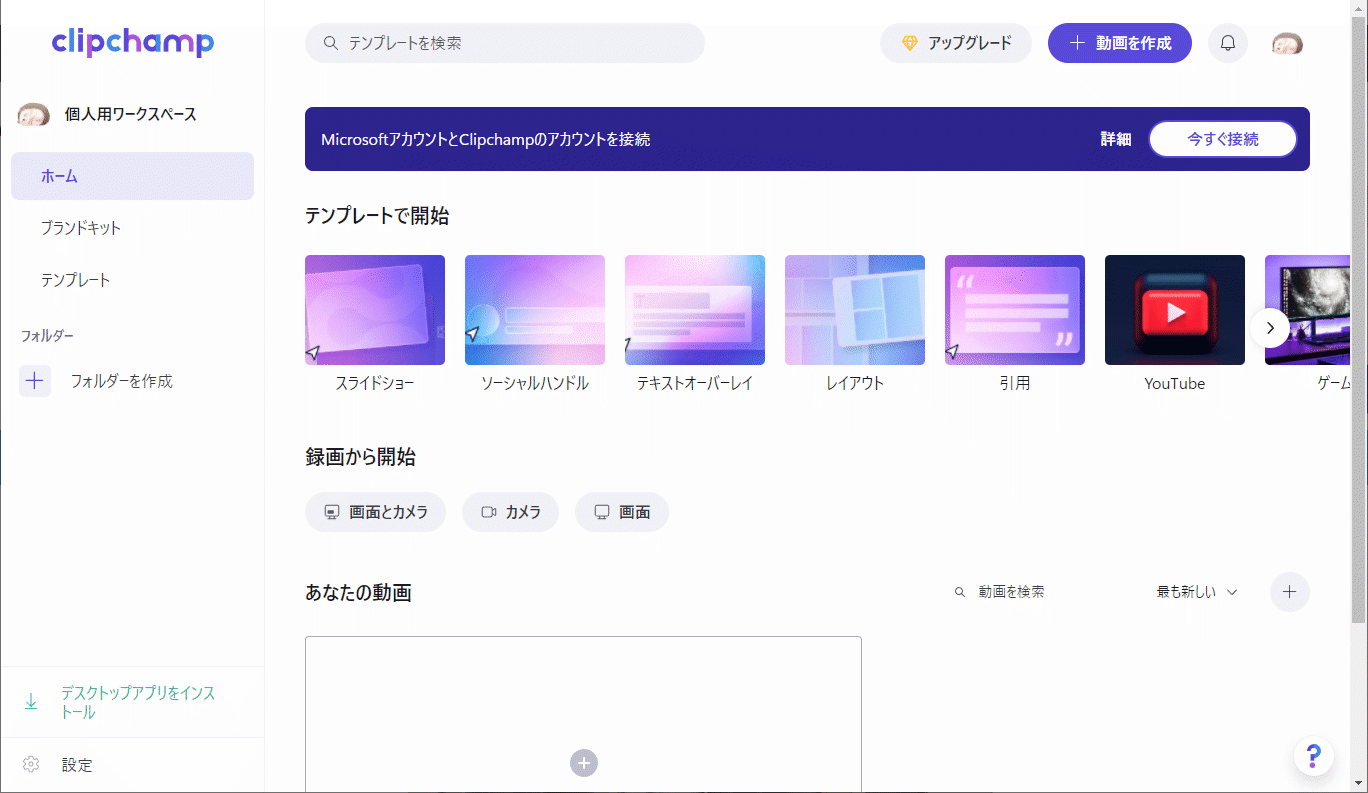Click the plus icon beside video sort
Image resolution: width=1368 pixels, height=793 pixels.
tap(1289, 592)
